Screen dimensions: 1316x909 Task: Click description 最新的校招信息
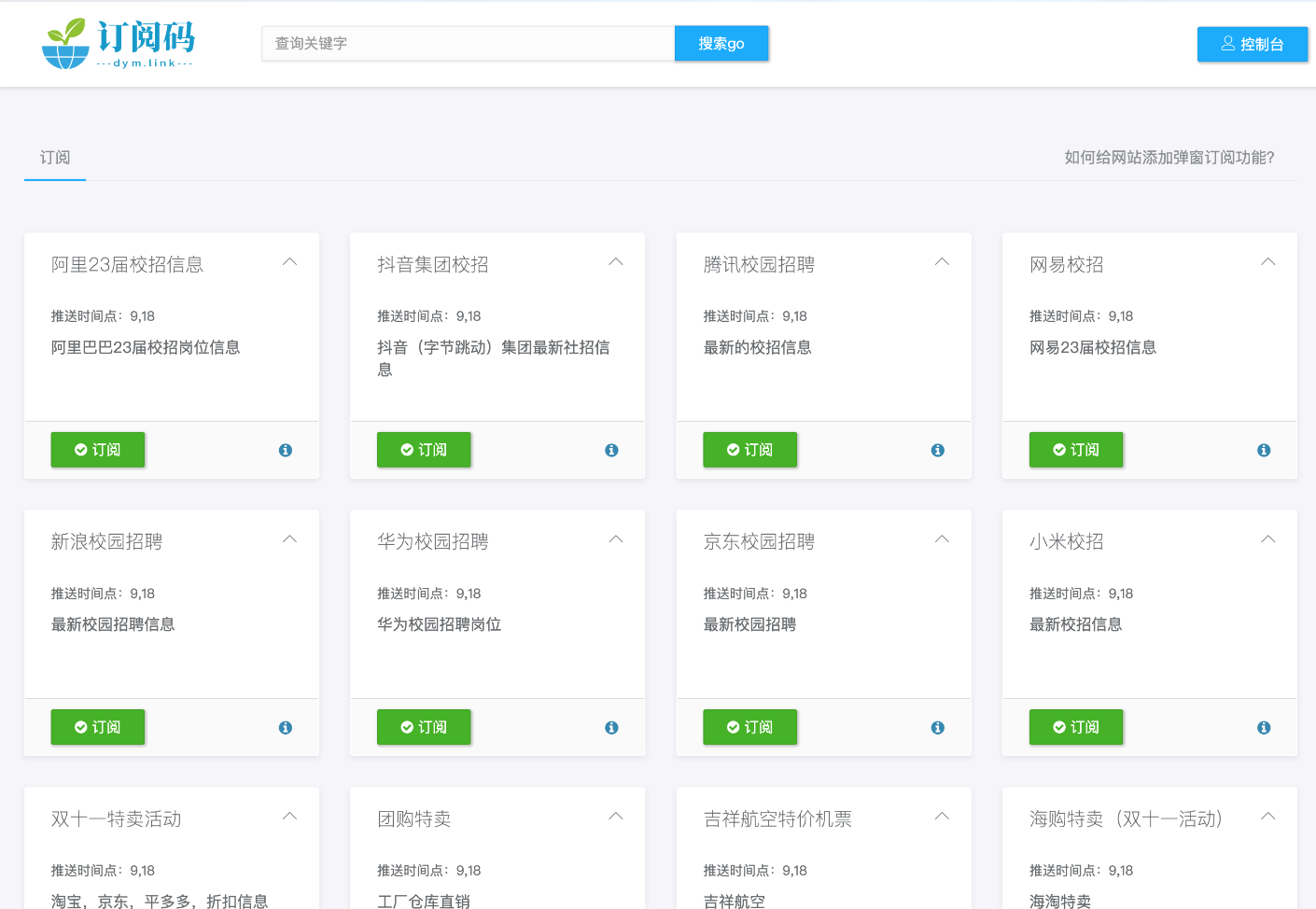(758, 347)
